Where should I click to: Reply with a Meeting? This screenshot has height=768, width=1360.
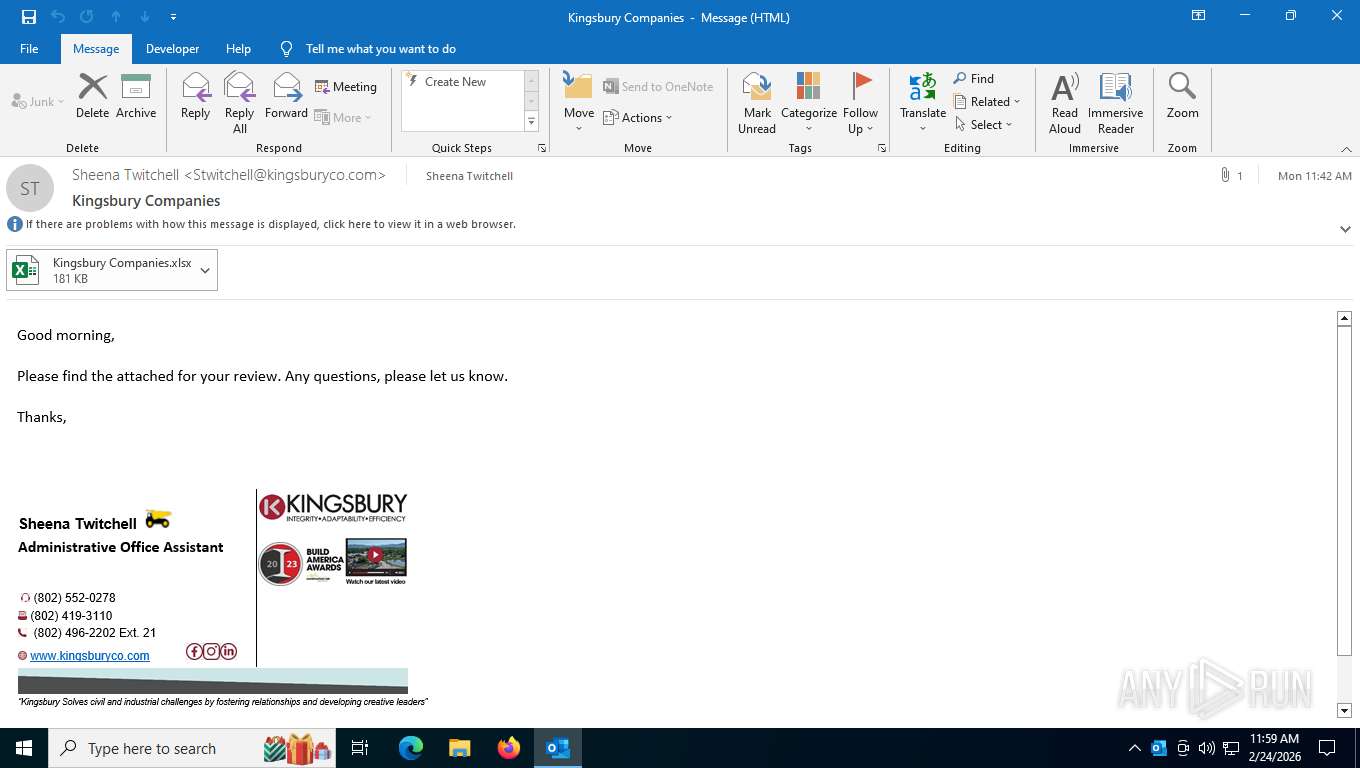point(346,87)
